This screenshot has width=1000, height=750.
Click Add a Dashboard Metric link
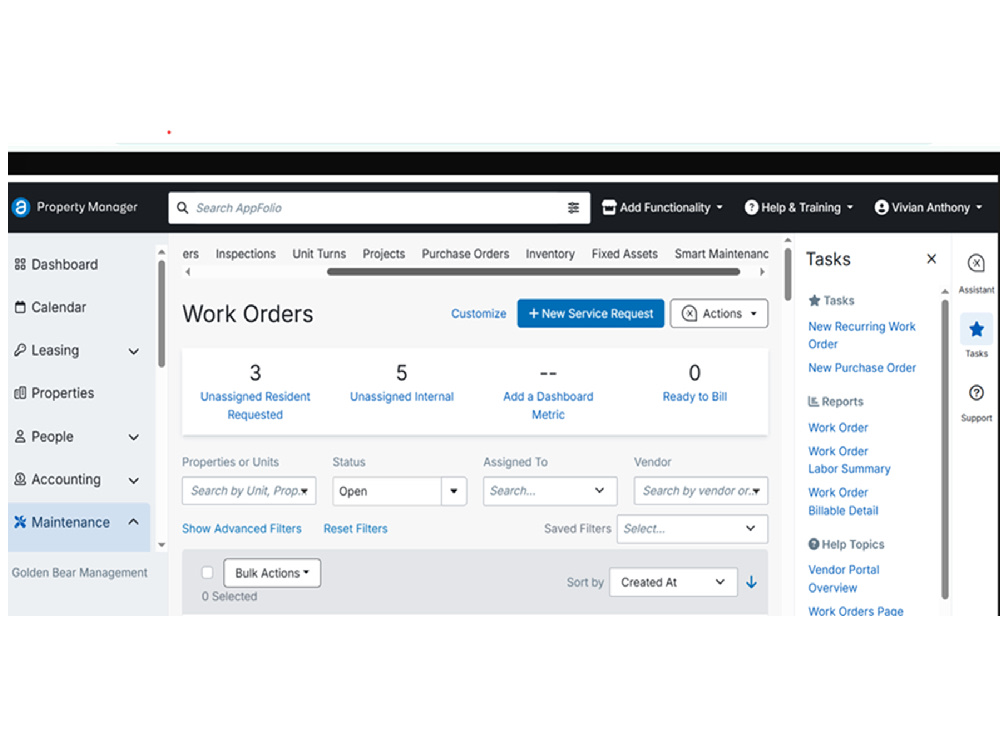548,406
